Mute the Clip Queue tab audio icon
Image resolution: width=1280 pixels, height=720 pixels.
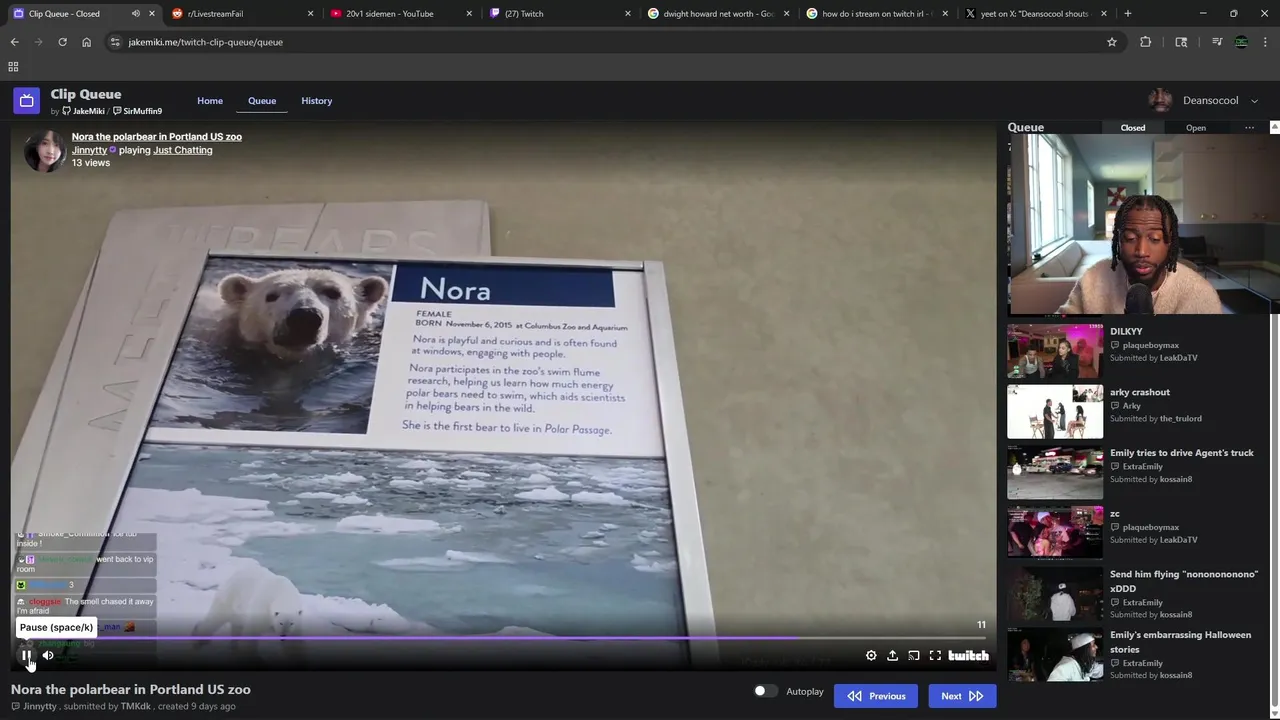pyautogui.click(x=135, y=14)
